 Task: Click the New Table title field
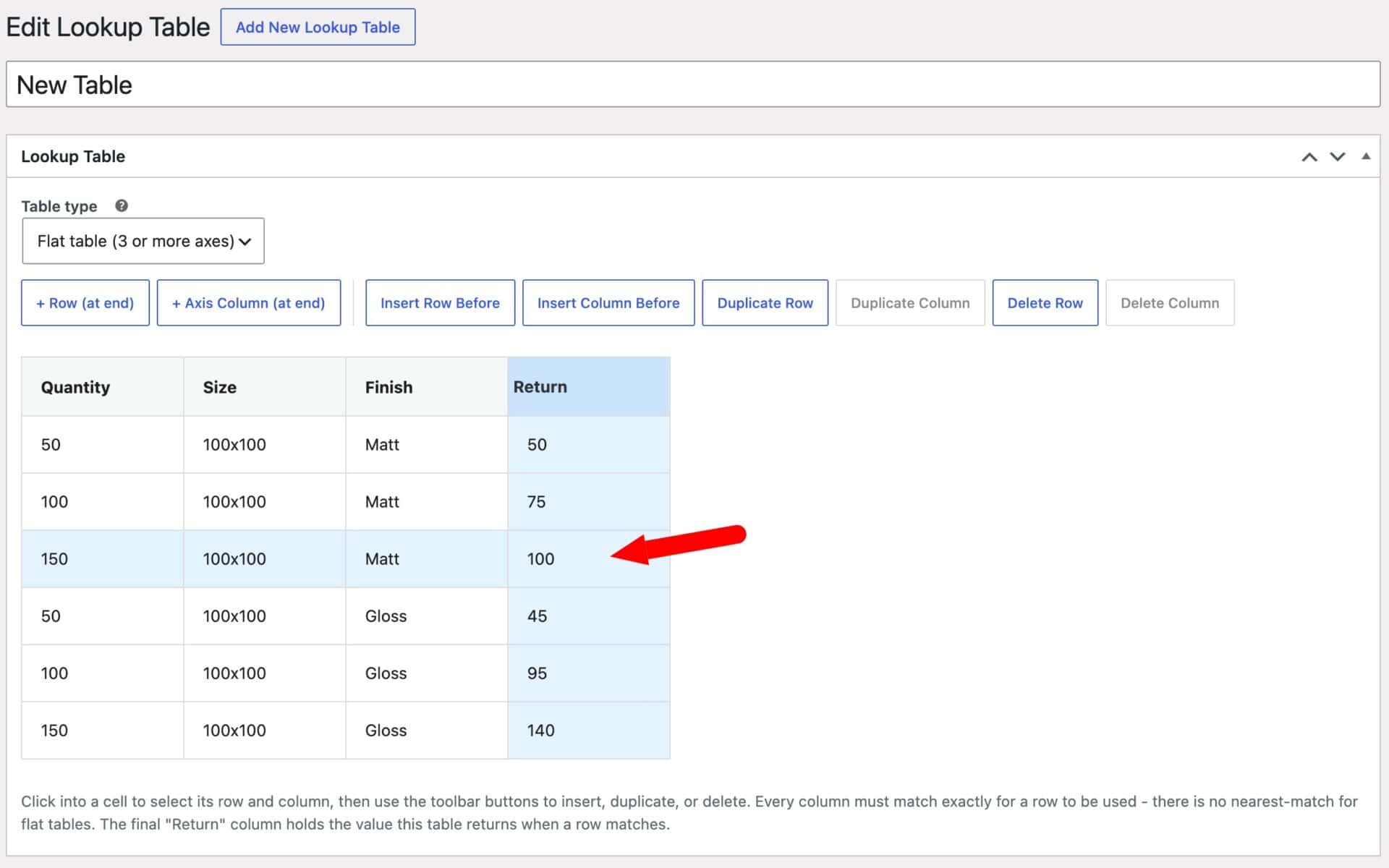693,85
